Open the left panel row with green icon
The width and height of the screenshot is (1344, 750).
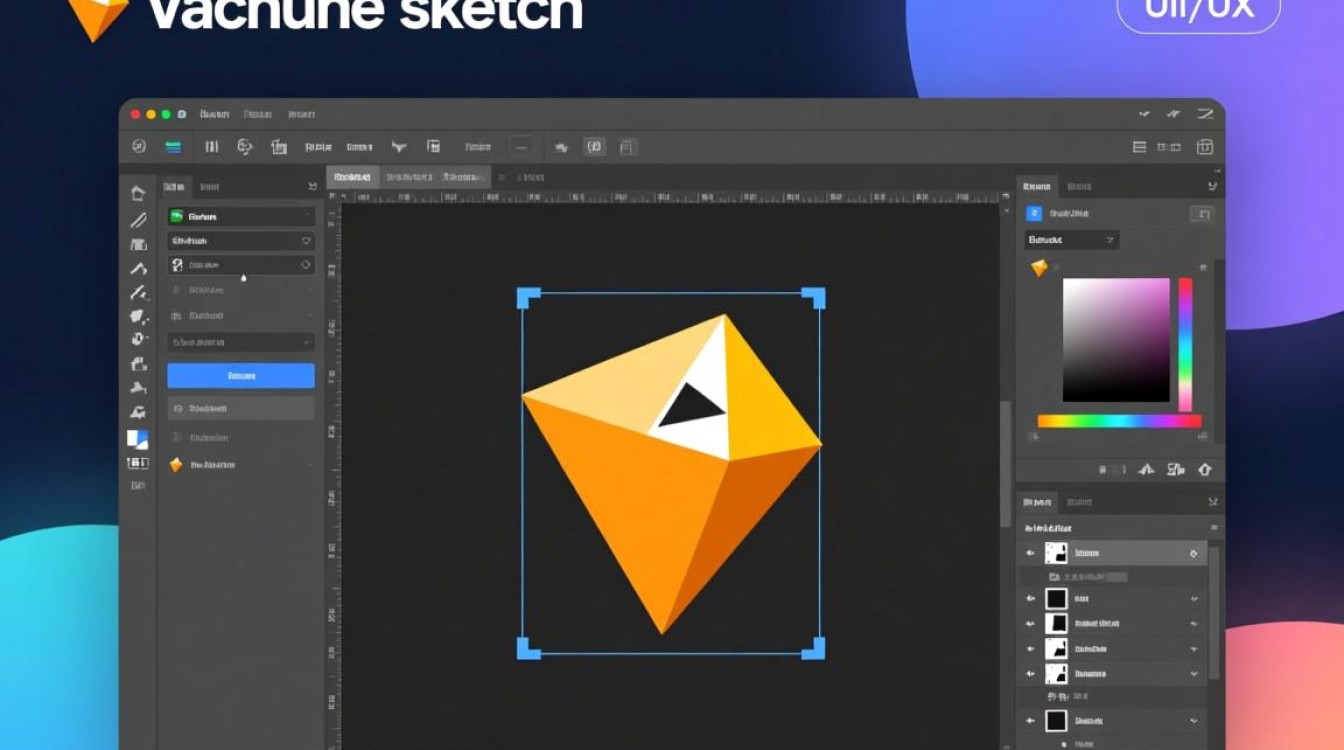[240, 216]
